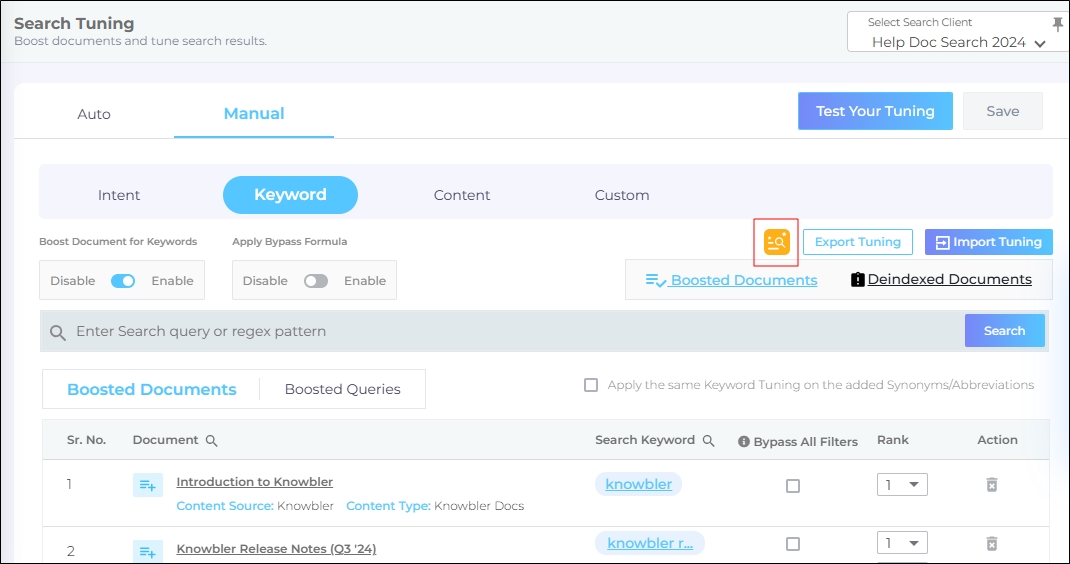Click the Export Tuning button

(857, 242)
